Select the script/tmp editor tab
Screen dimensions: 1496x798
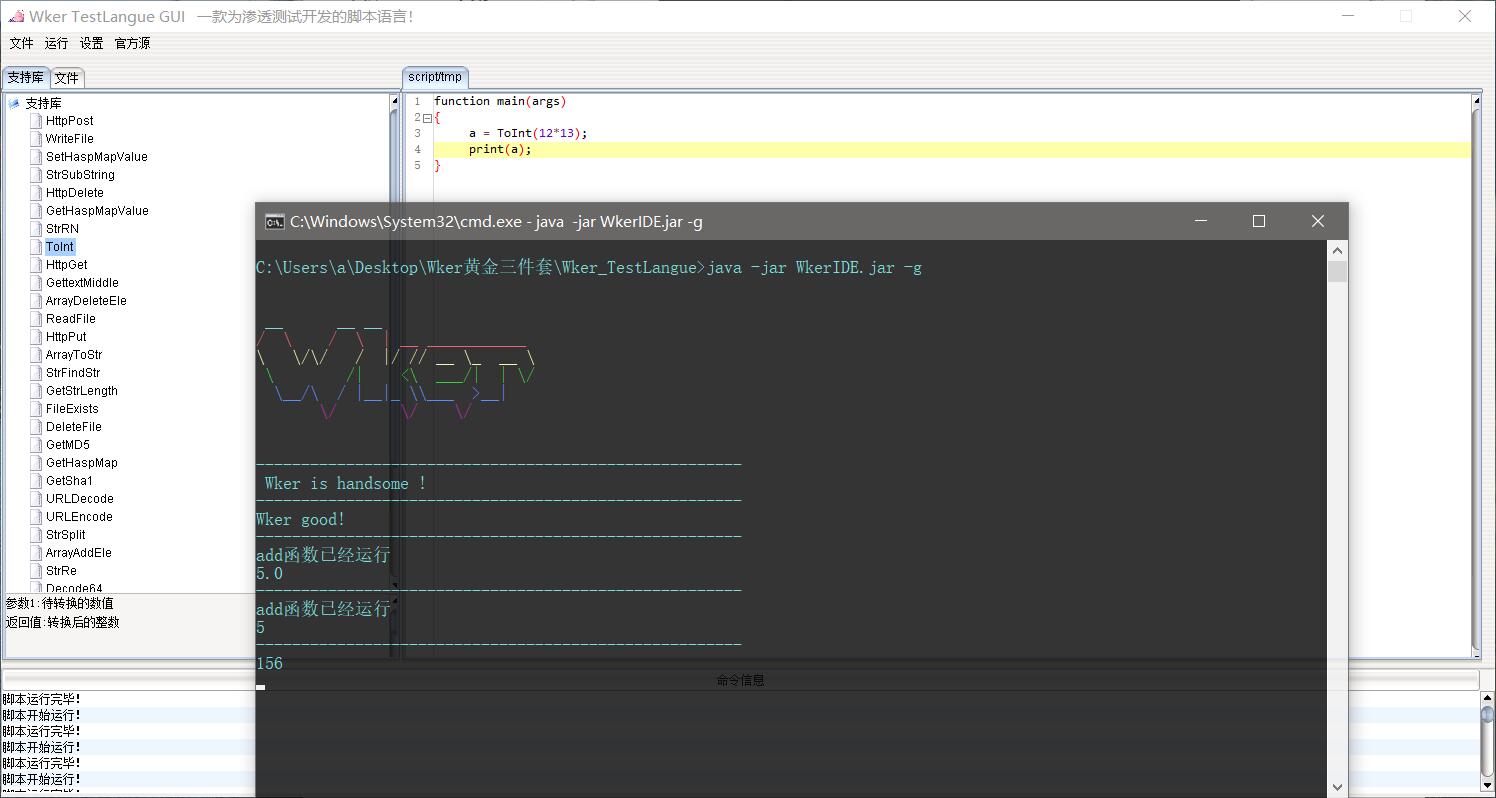[435, 77]
